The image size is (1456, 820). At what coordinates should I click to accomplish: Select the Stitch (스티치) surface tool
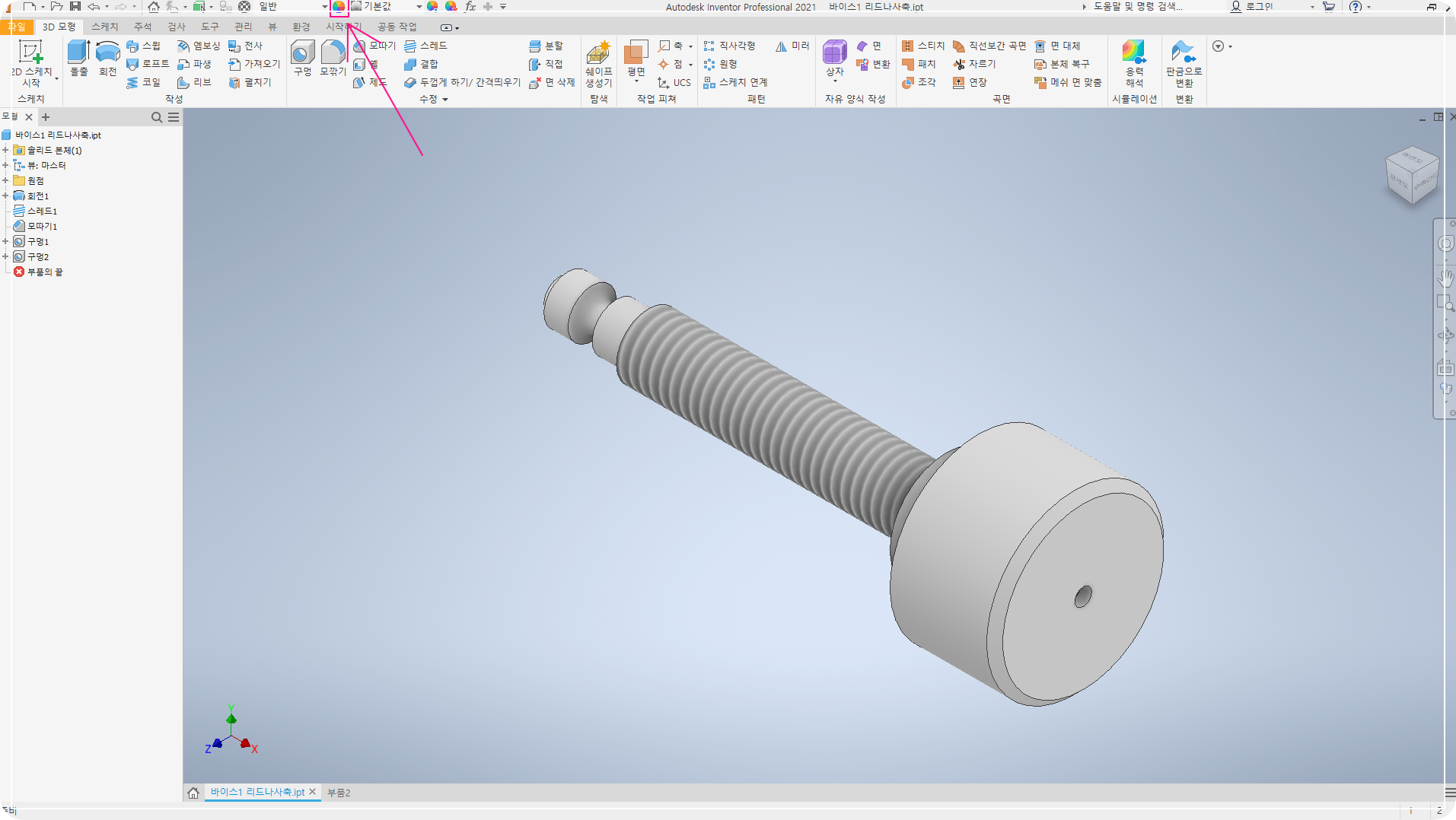coord(923,46)
